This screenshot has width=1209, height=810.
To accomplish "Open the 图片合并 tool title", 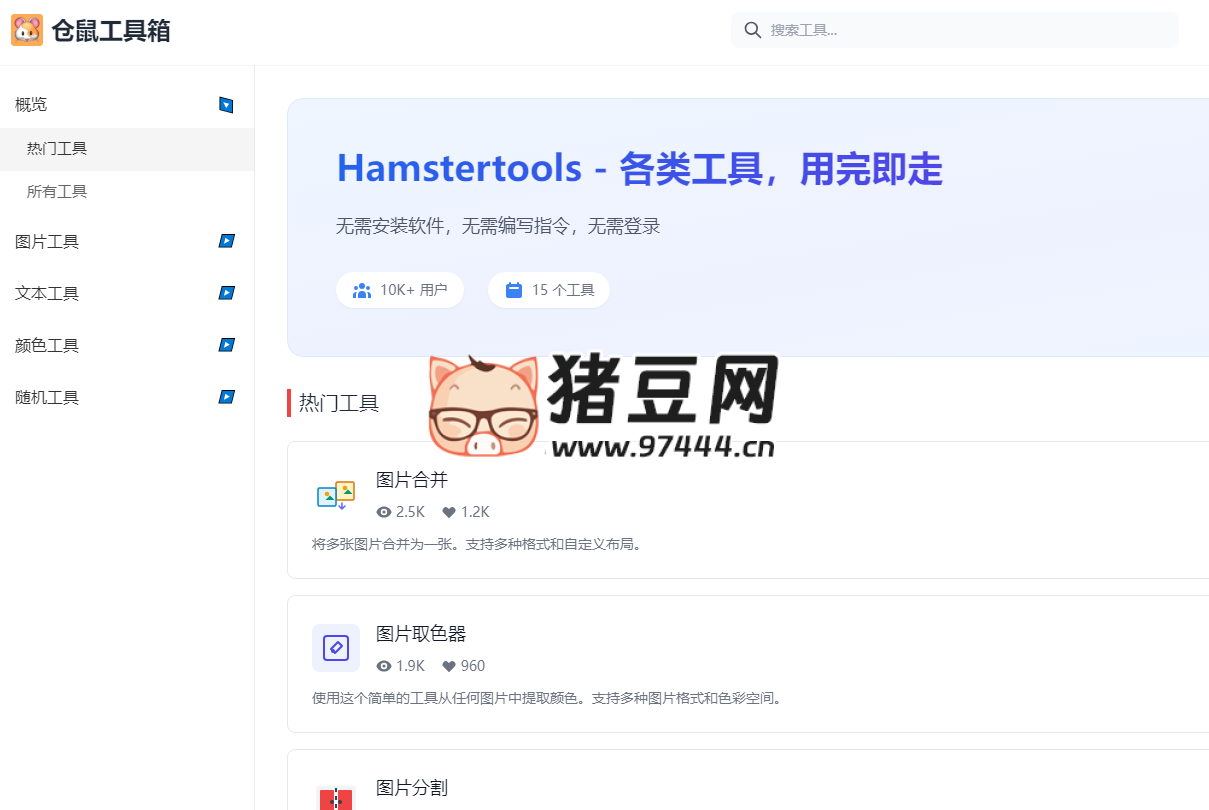I will point(412,480).
